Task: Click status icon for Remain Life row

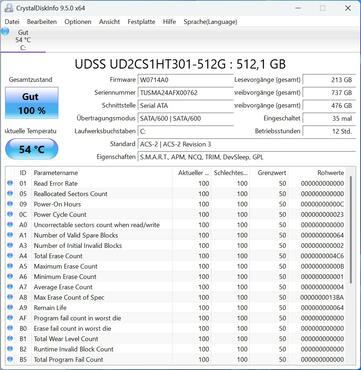Action: pyautogui.click(x=10, y=307)
